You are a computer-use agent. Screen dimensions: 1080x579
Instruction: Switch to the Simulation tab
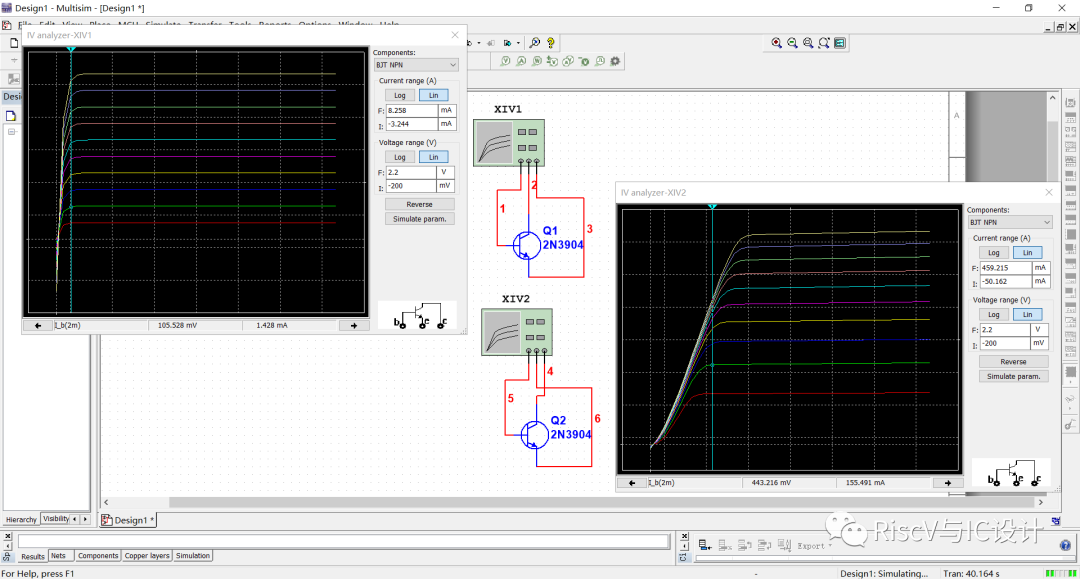coord(193,556)
